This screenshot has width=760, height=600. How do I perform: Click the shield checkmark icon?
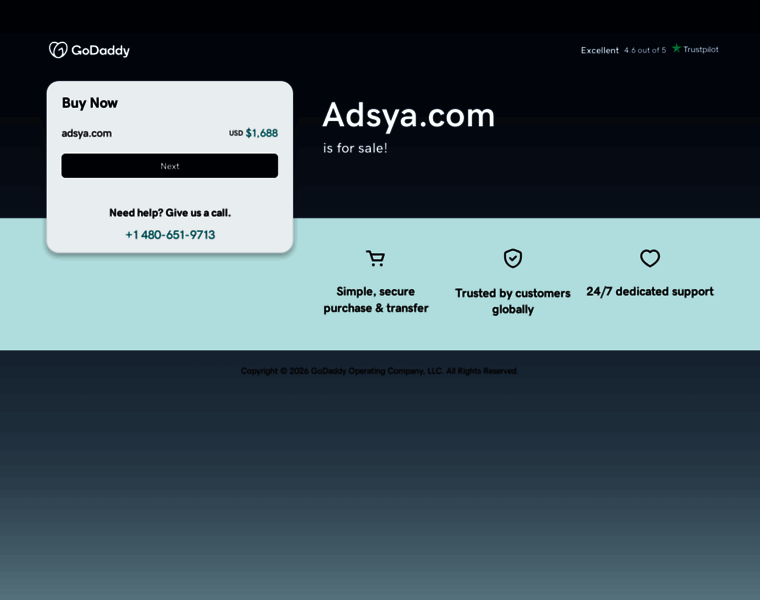[513, 258]
